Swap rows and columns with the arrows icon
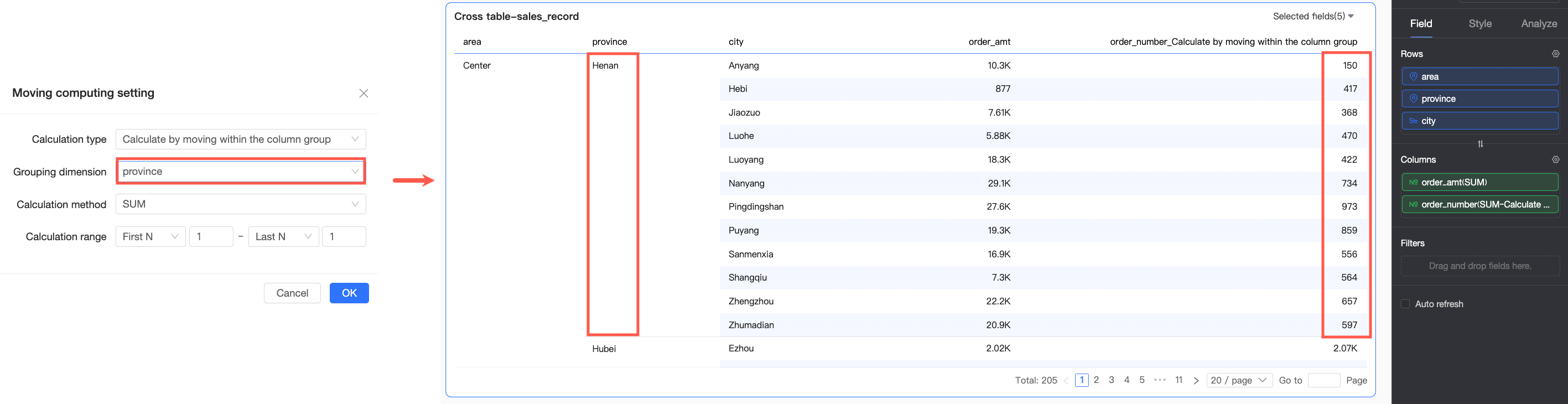 (x=1481, y=144)
